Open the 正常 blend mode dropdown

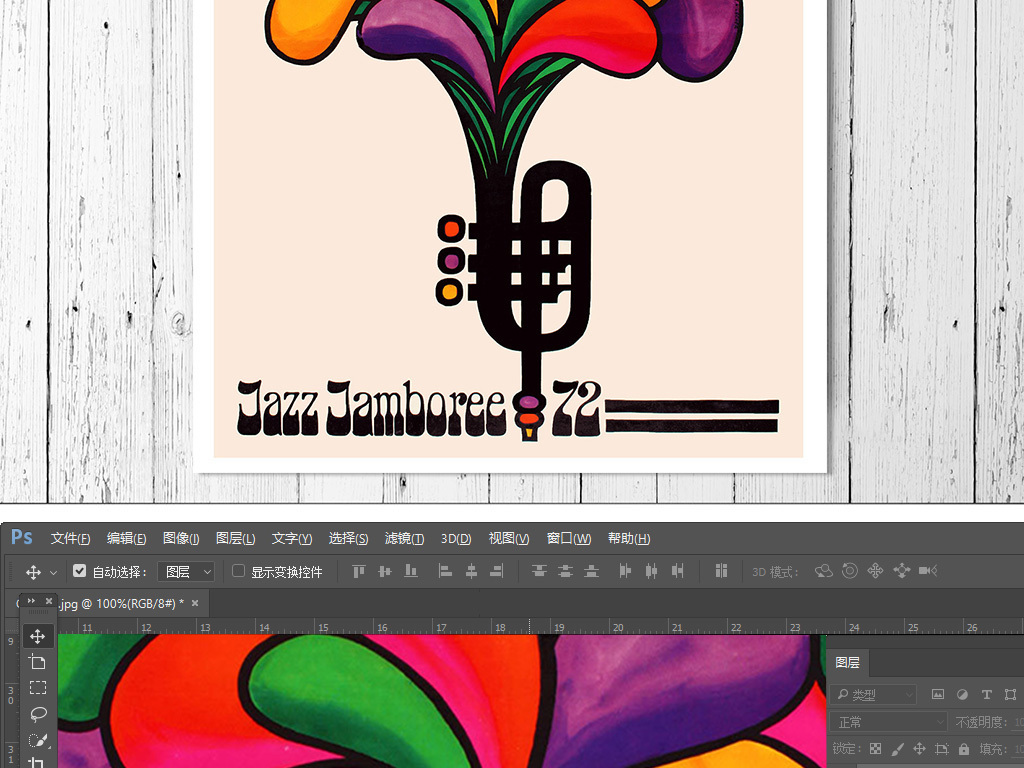(x=889, y=722)
